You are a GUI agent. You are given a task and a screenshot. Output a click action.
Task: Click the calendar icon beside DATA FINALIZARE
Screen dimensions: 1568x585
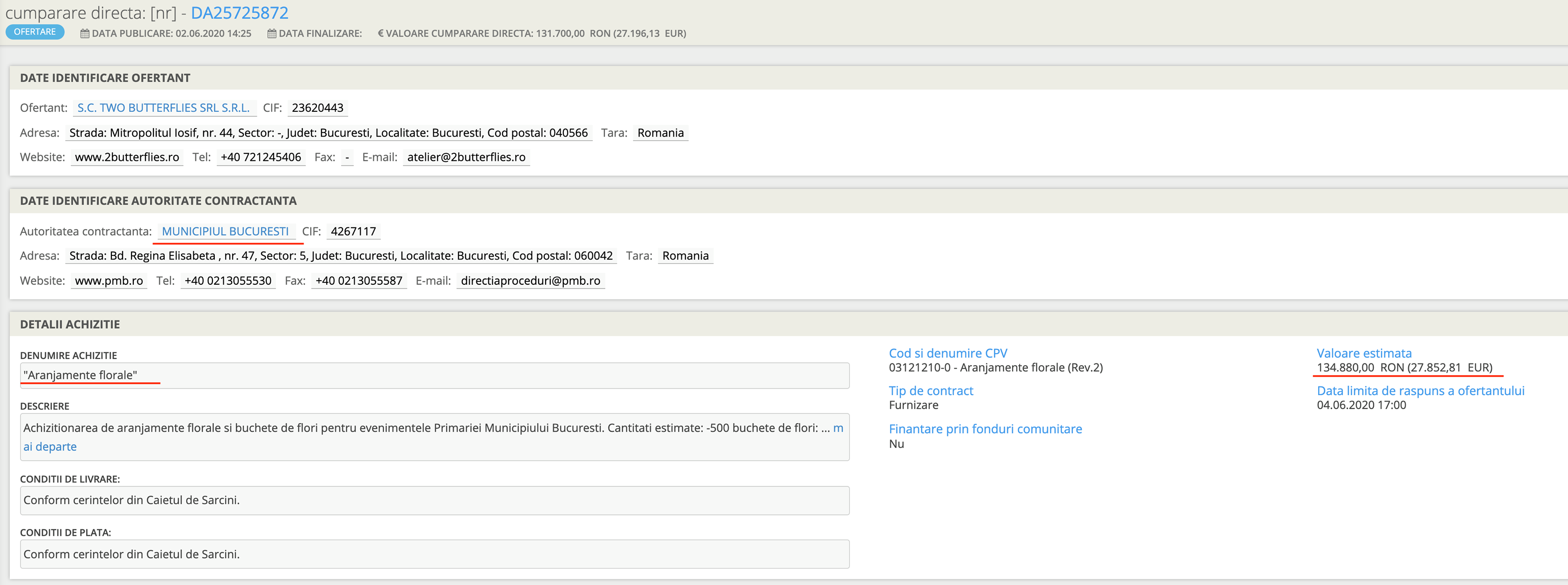coord(271,34)
